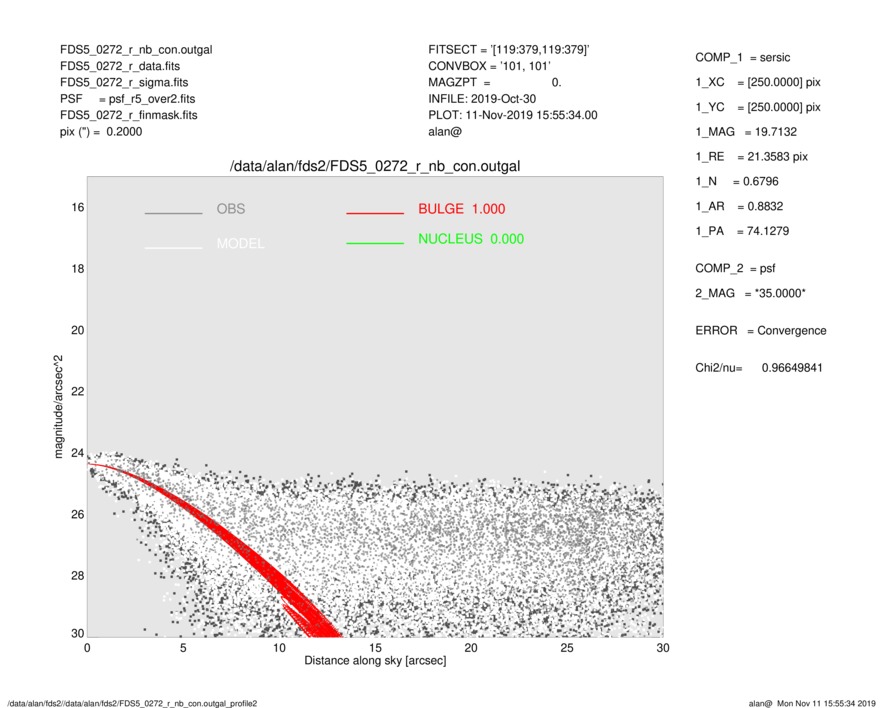This screenshot has height=708, width=885.
Task: Click the MAGZPT = 0. line
Action: pos(494,82)
